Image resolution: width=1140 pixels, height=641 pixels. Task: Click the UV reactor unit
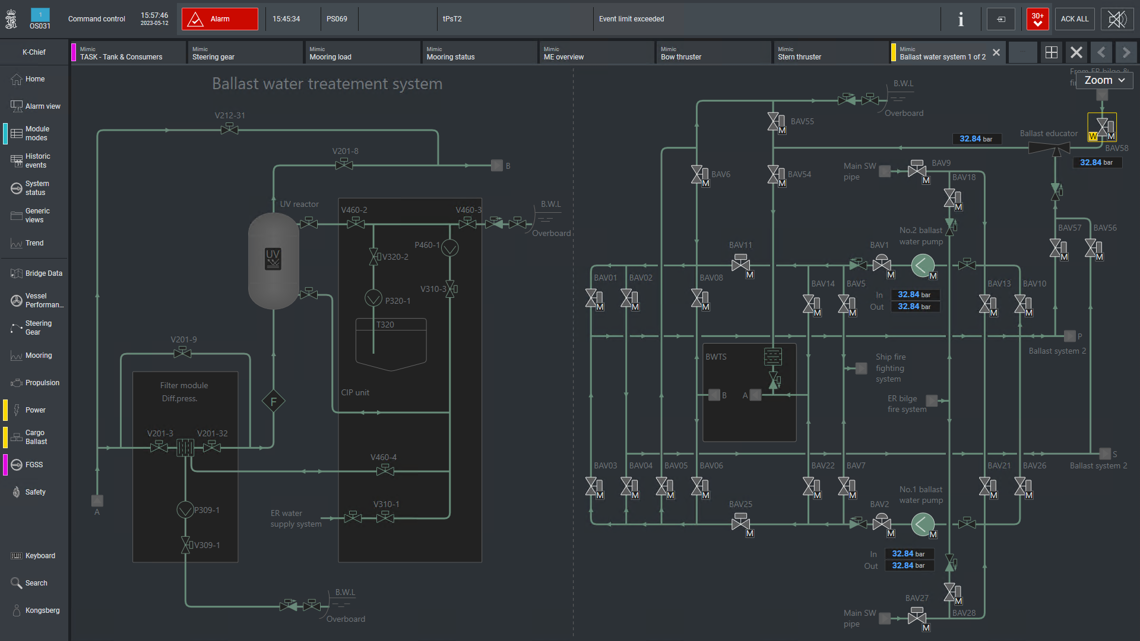tap(273, 260)
